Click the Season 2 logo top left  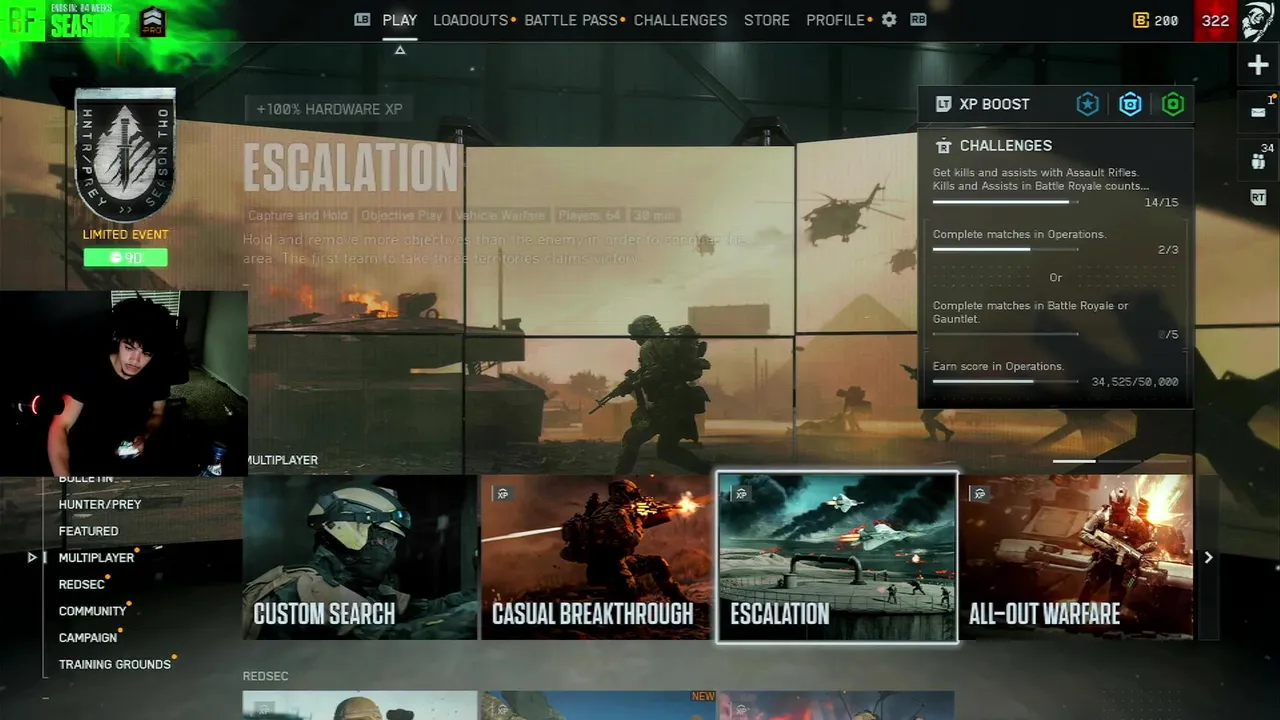[90, 26]
